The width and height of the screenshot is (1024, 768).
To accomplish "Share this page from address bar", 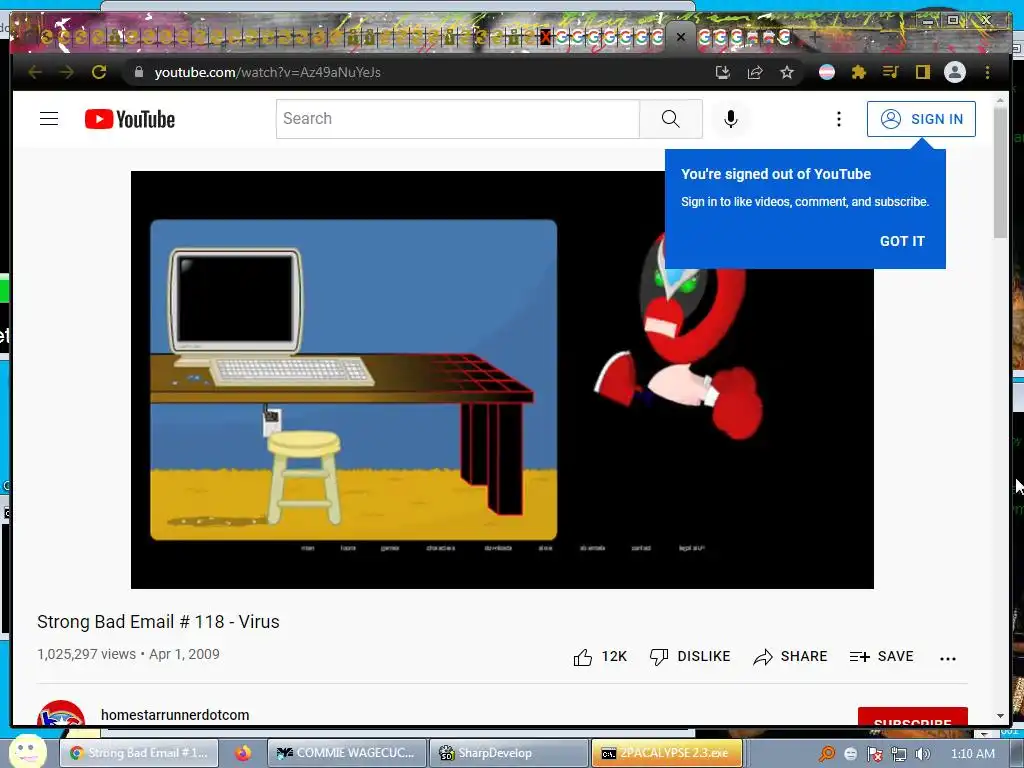I will pos(755,72).
